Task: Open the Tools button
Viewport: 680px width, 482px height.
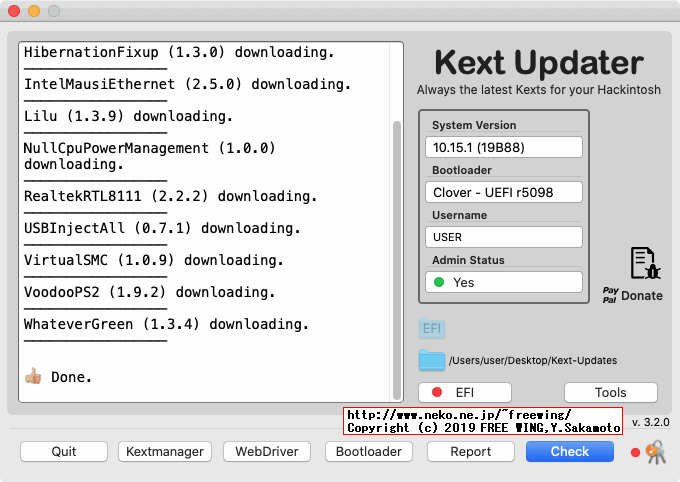Action: [x=611, y=393]
